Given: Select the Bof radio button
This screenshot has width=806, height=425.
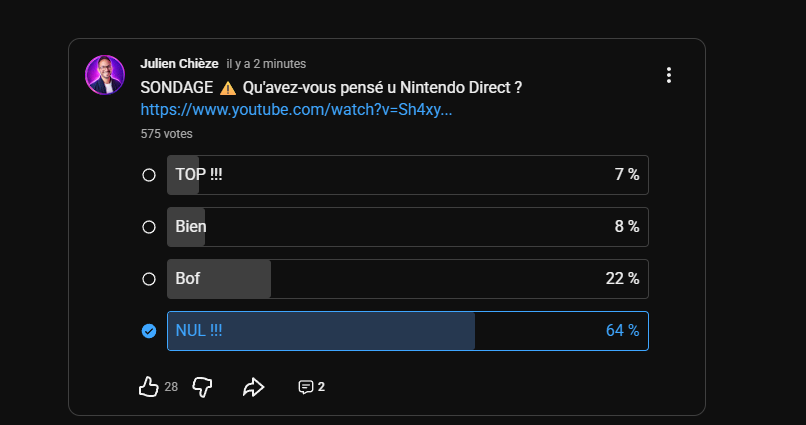Looking at the screenshot, I should 149,279.
